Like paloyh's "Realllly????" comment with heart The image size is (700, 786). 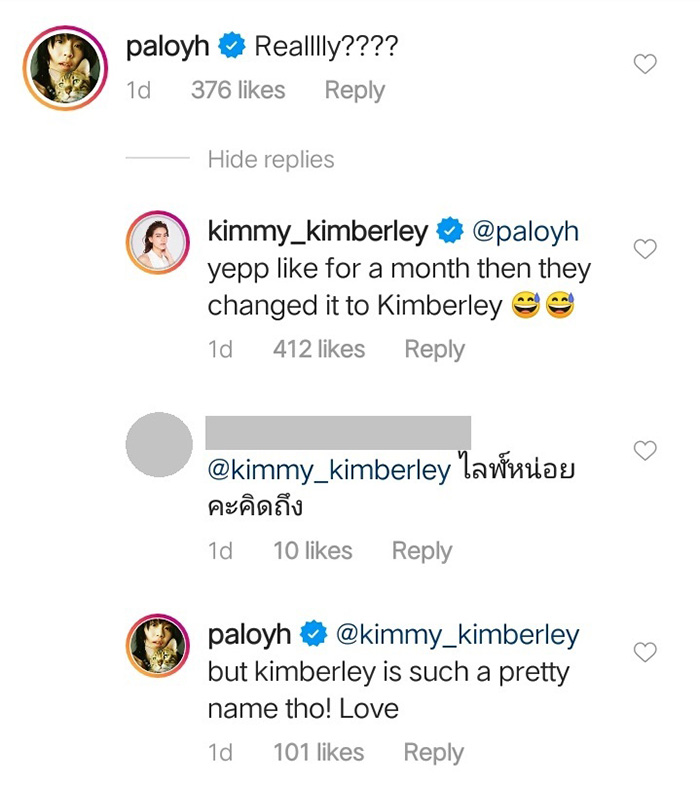646,65
